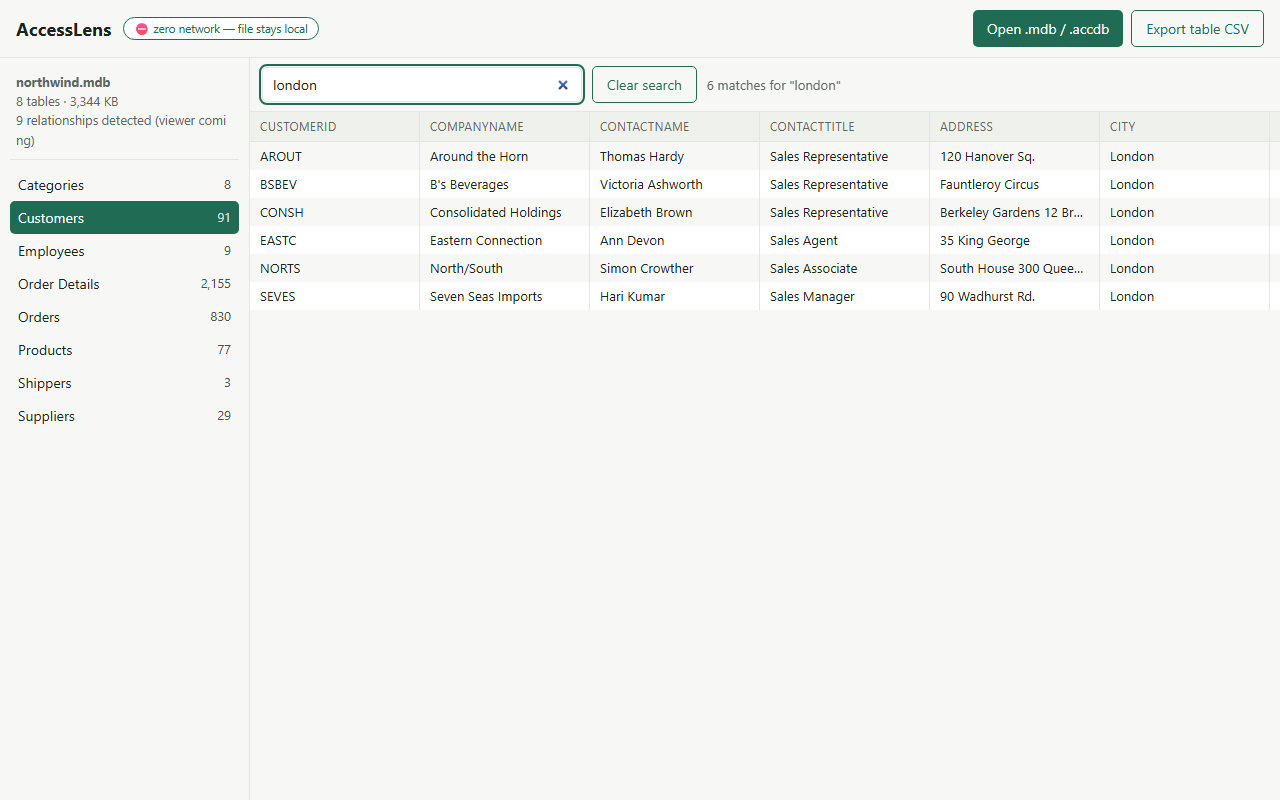Focus the search box containing "london"
The image size is (1280, 800).
click(x=422, y=85)
